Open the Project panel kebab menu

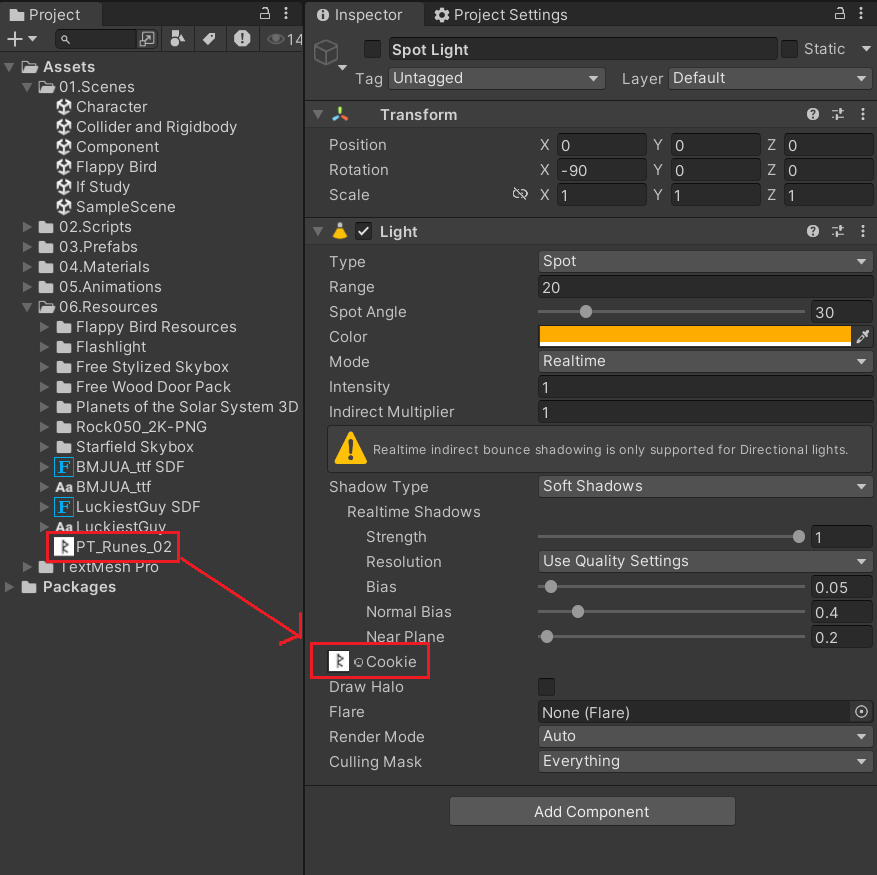[x=286, y=13]
